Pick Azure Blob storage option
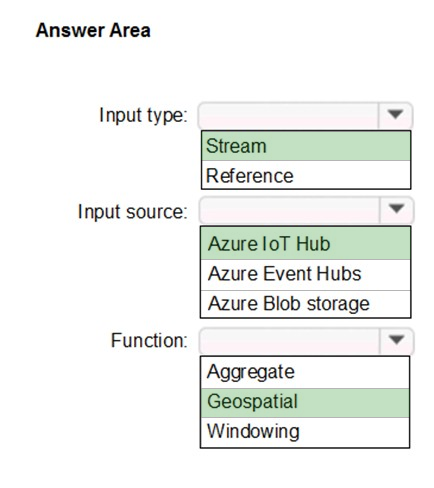The height and width of the screenshot is (488, 434). click(x=305, y=304)
